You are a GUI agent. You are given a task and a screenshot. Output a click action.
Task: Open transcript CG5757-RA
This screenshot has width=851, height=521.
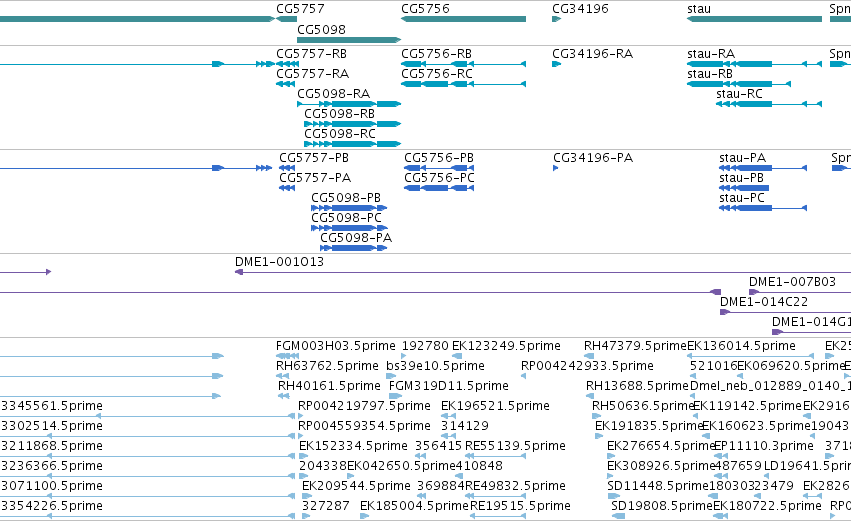pos(312,74)
